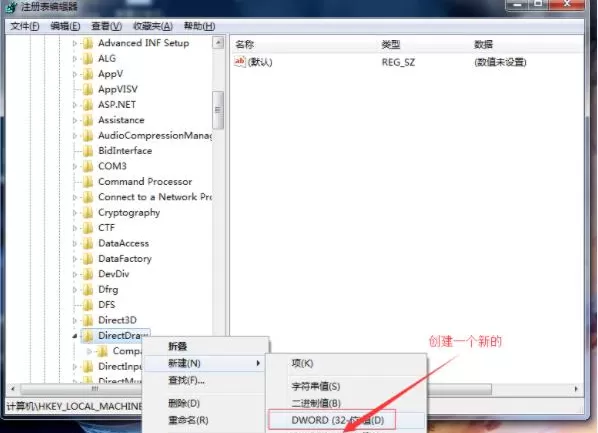Click the 类型 column header

click(x=391, y=45)
